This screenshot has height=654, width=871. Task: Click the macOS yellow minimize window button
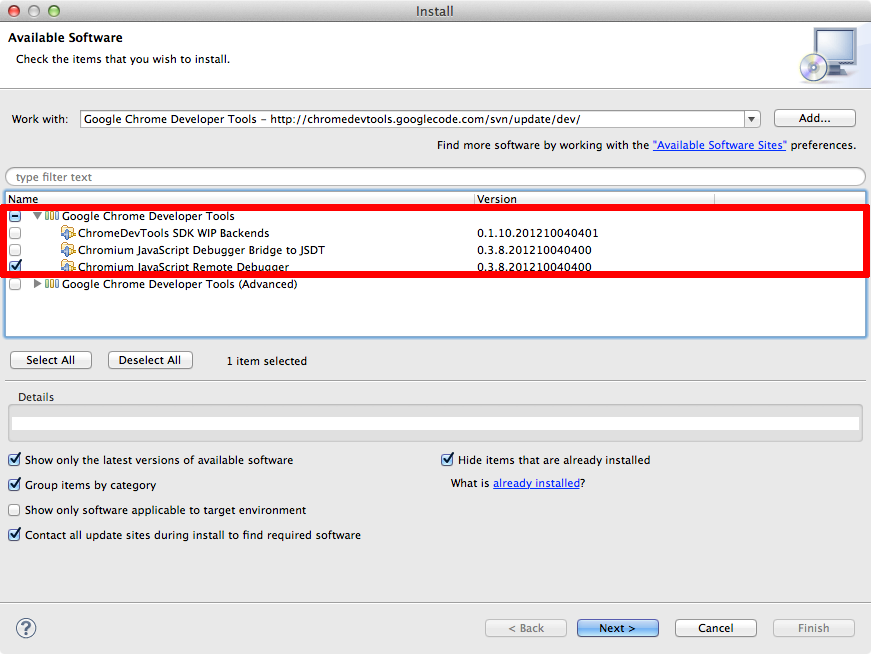pyautogui.click(x=34, y=11)
